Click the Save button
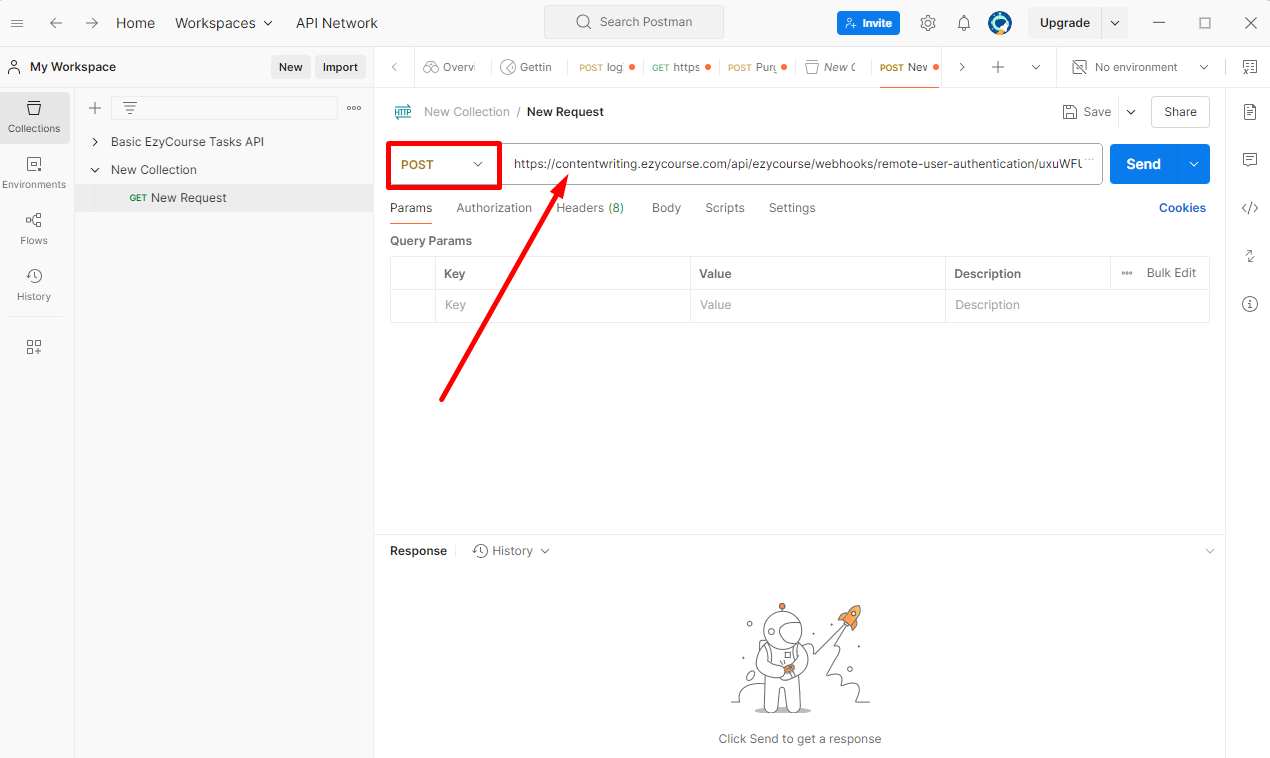This screenshot has width=1270, height=758. [1086, 112]
